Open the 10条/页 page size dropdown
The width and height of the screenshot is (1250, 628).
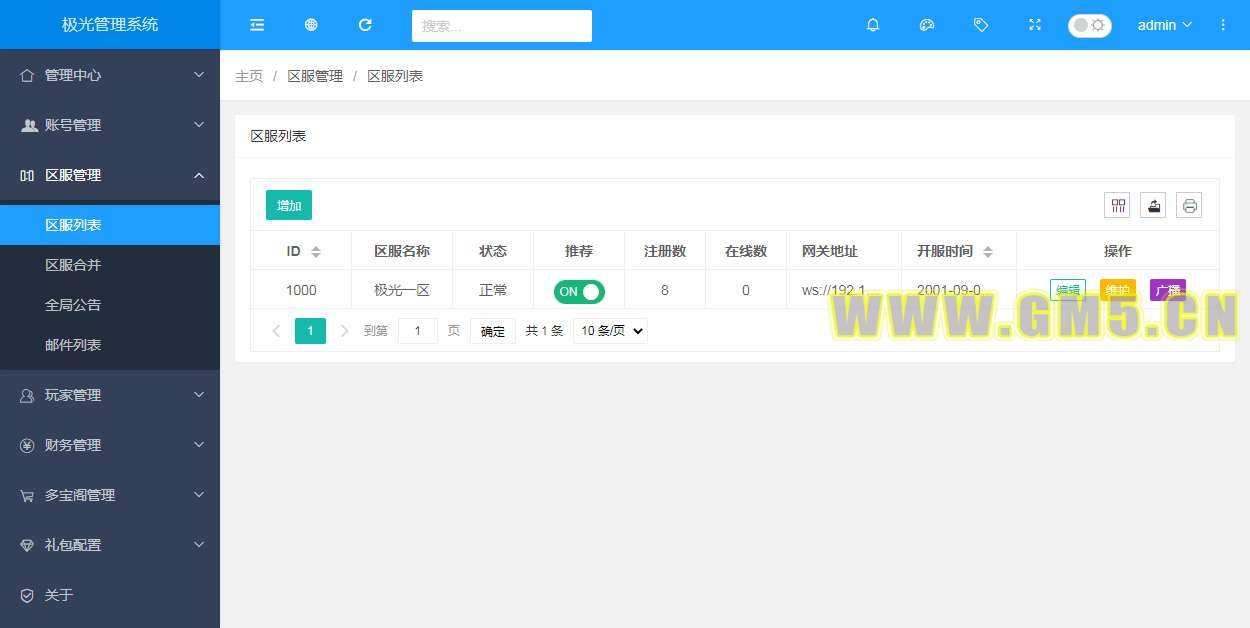point(610,331)
